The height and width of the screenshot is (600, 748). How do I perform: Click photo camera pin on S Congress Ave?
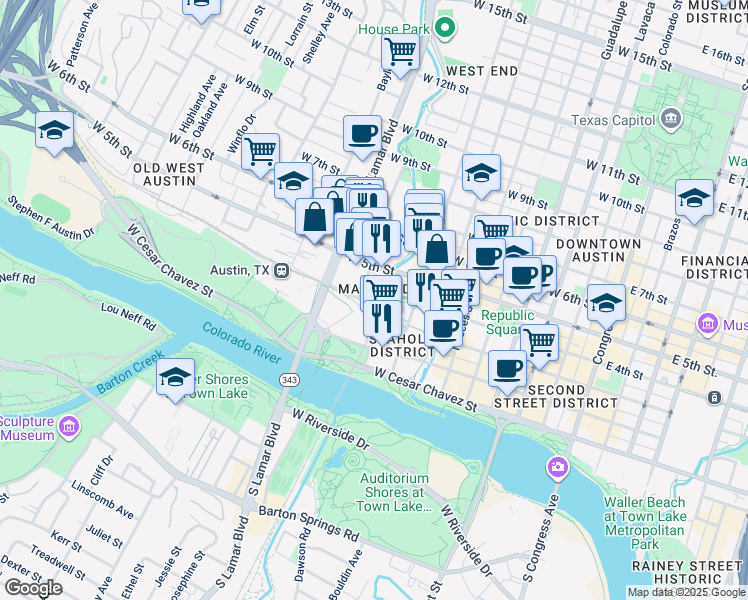[558, 466]
